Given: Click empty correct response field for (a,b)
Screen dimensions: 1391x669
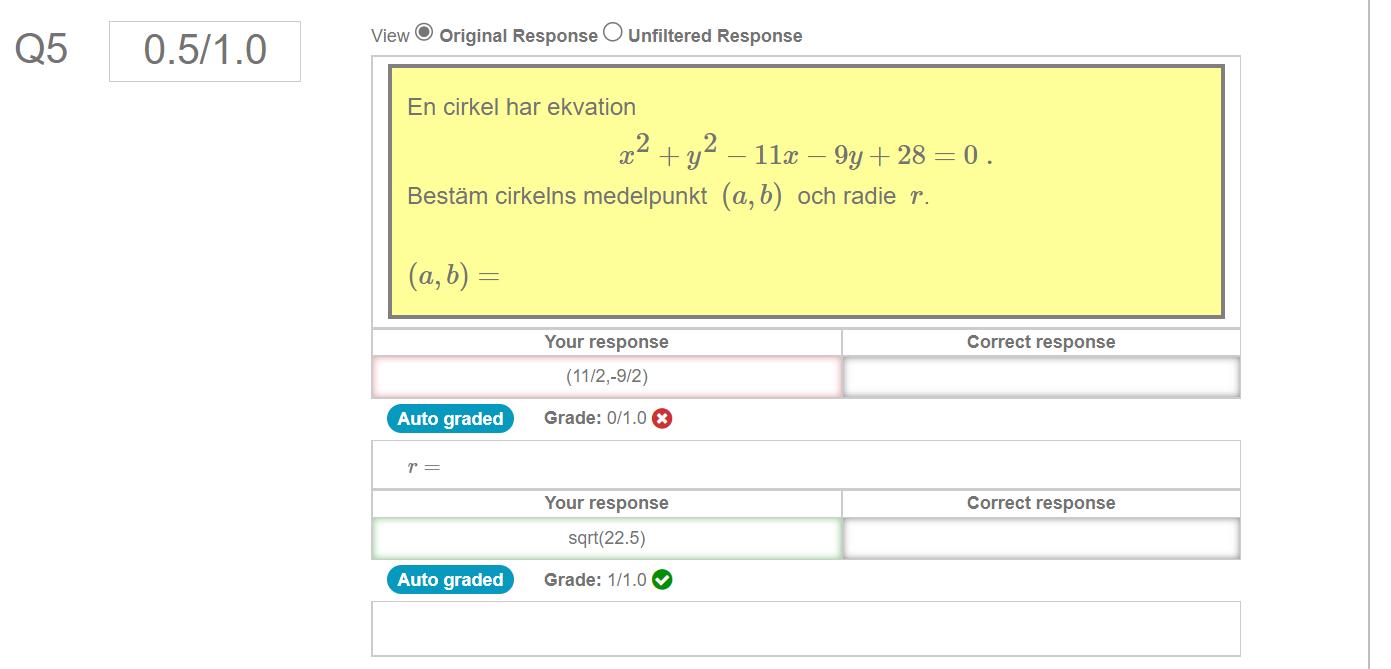Looking at the screenshot, I should [x=1041, y=377].
